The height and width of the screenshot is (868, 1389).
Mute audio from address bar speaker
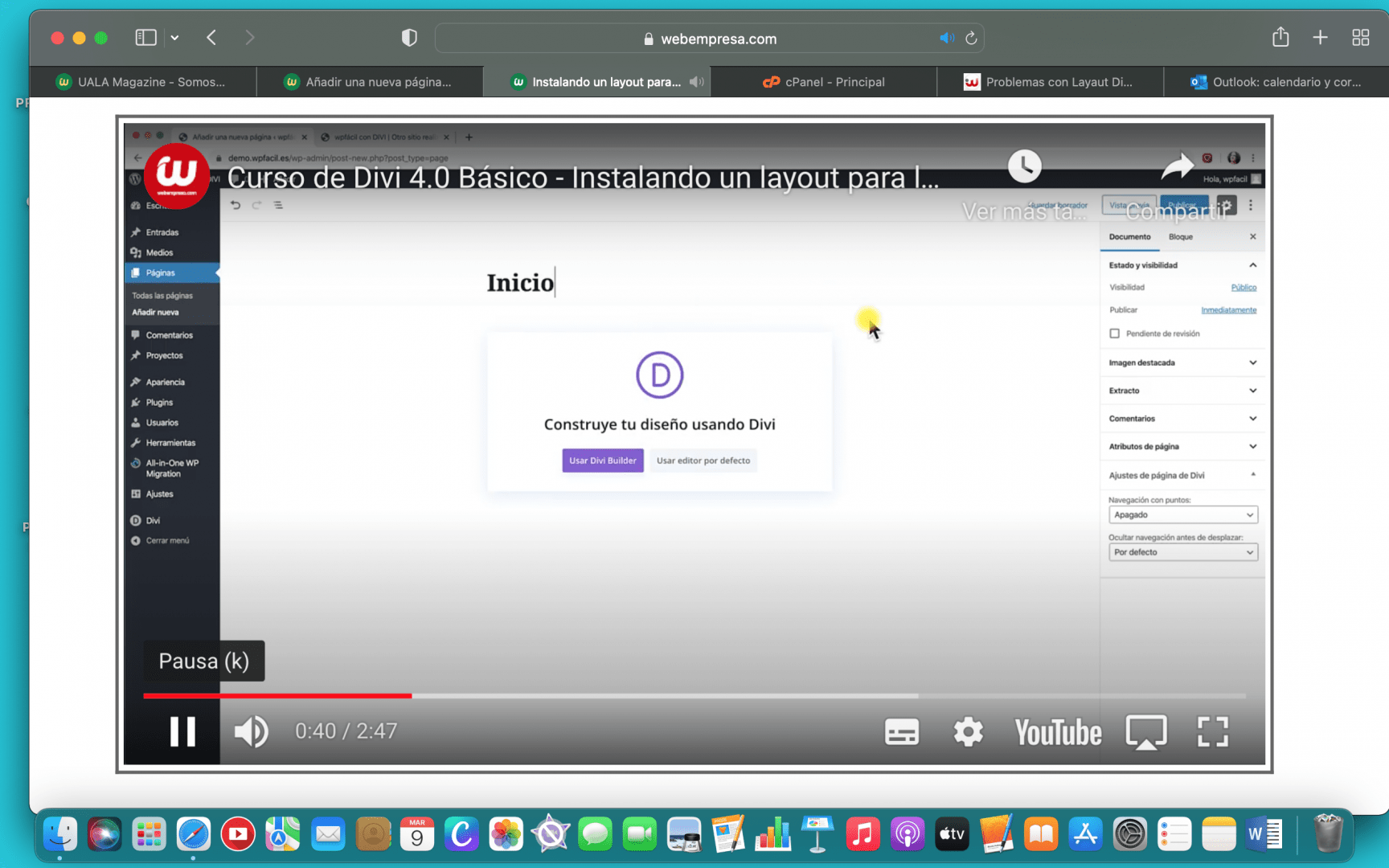pyautogui.click(x=947, y=39)
